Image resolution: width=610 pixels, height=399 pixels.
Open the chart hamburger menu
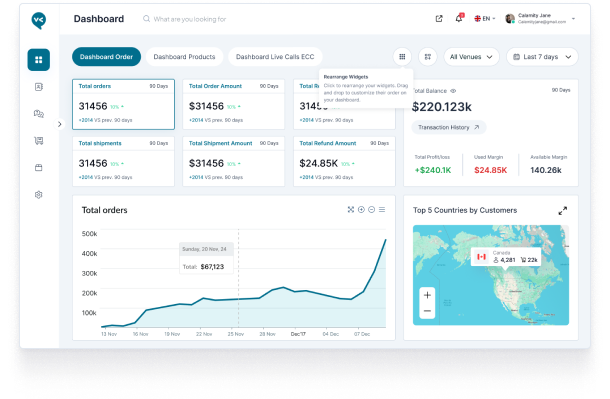pos(382,210)
